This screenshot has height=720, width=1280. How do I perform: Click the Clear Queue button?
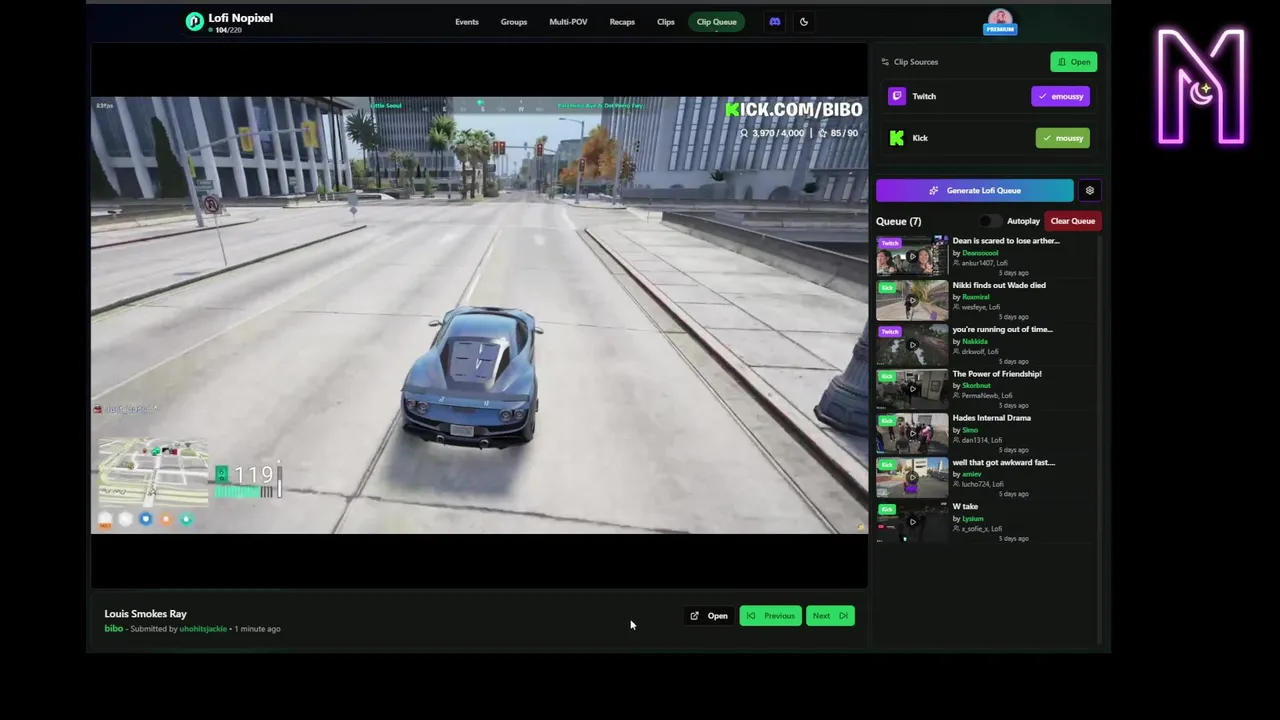[1072, 221]
